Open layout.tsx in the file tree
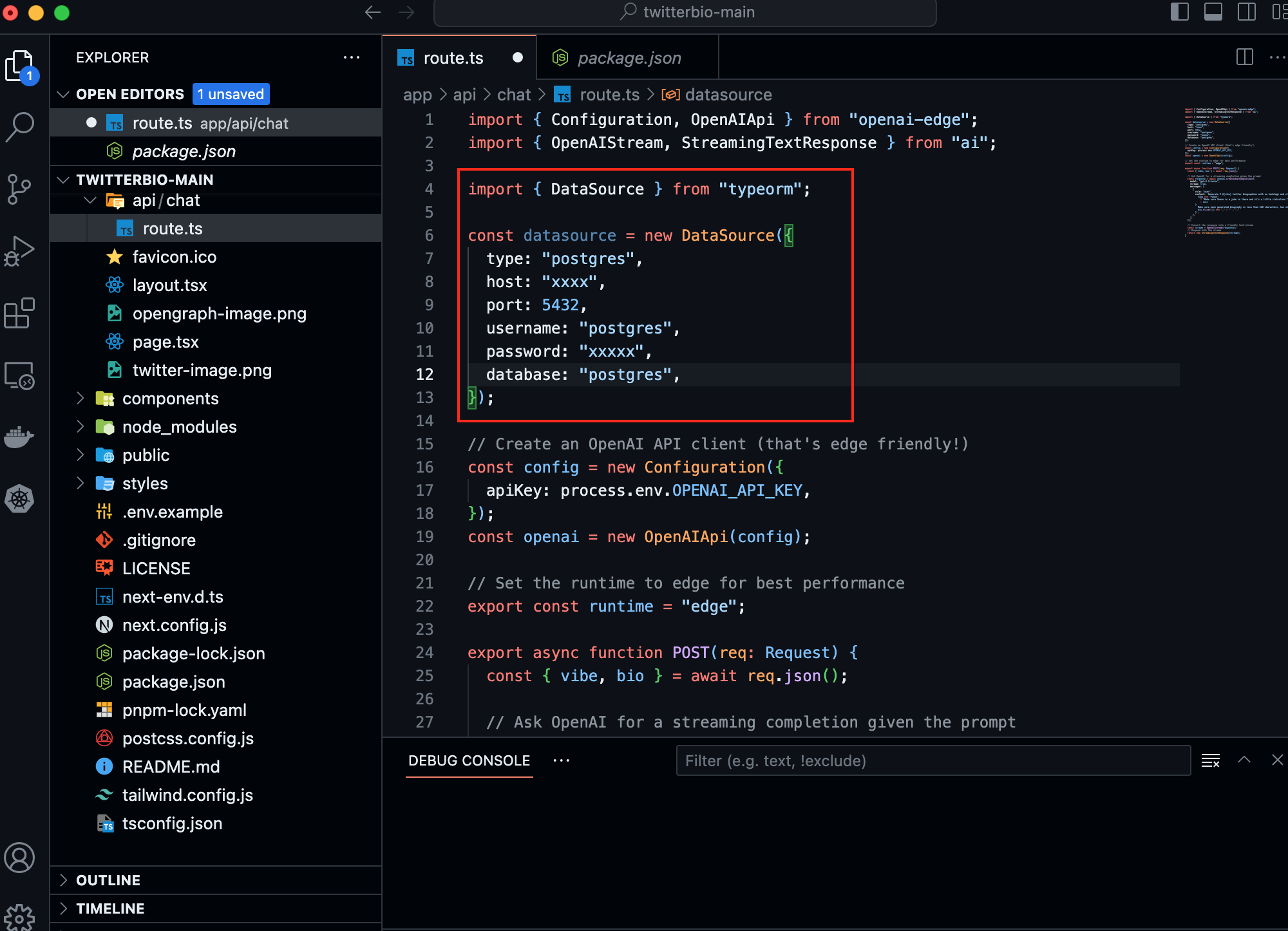 tap(216, 285)
